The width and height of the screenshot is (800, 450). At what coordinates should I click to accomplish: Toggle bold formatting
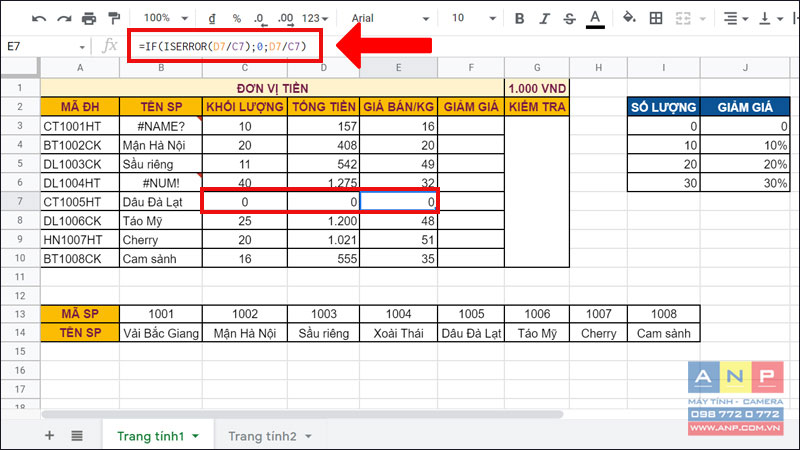pos(519,18)
